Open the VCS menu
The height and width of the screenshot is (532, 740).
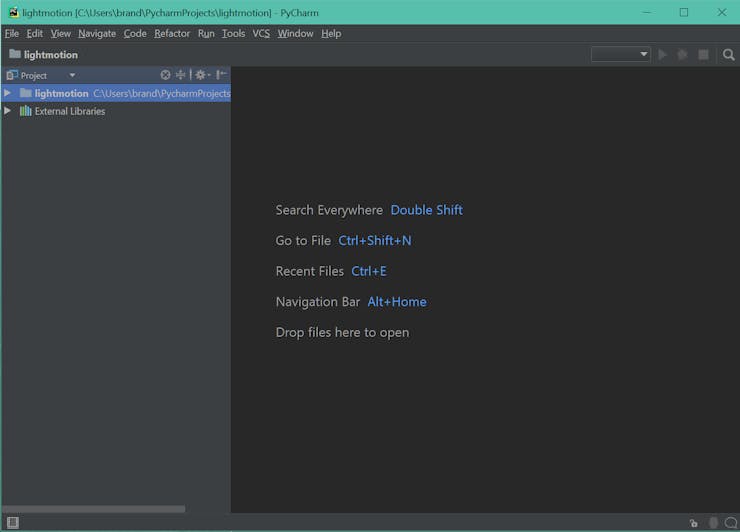tap(261, 34)
